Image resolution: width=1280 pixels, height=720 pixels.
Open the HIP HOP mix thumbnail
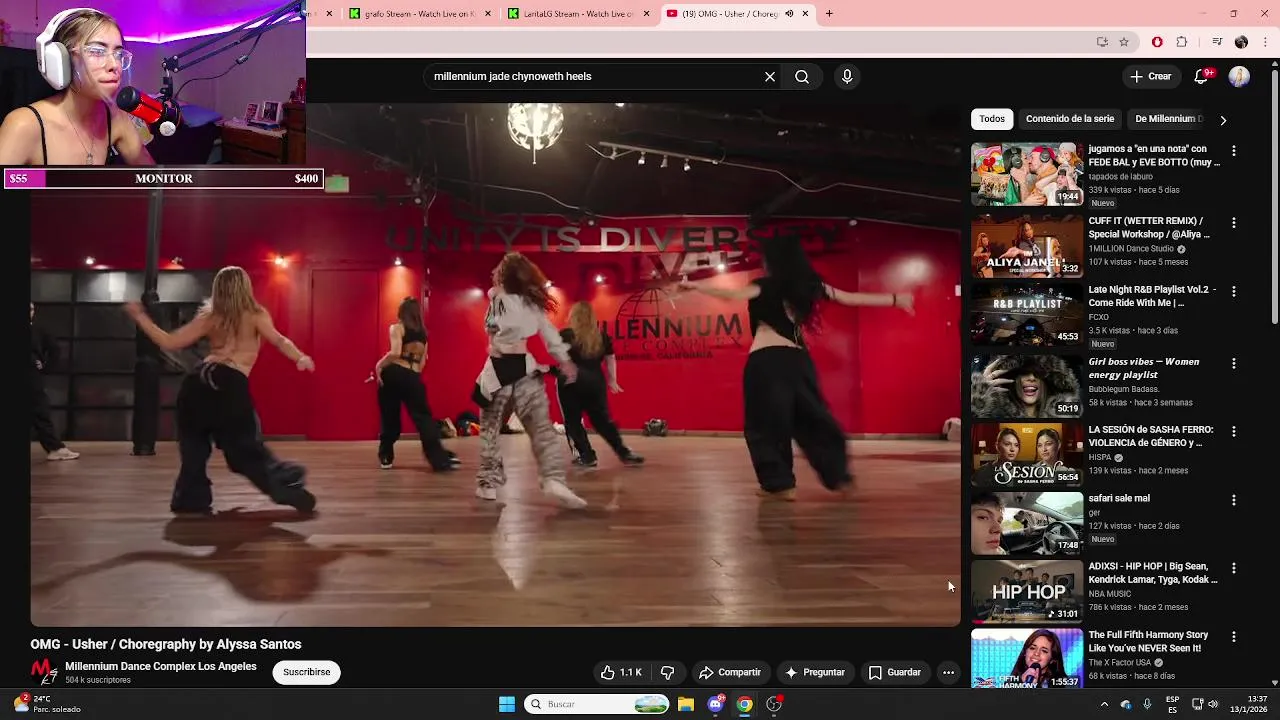(1027, 591)
